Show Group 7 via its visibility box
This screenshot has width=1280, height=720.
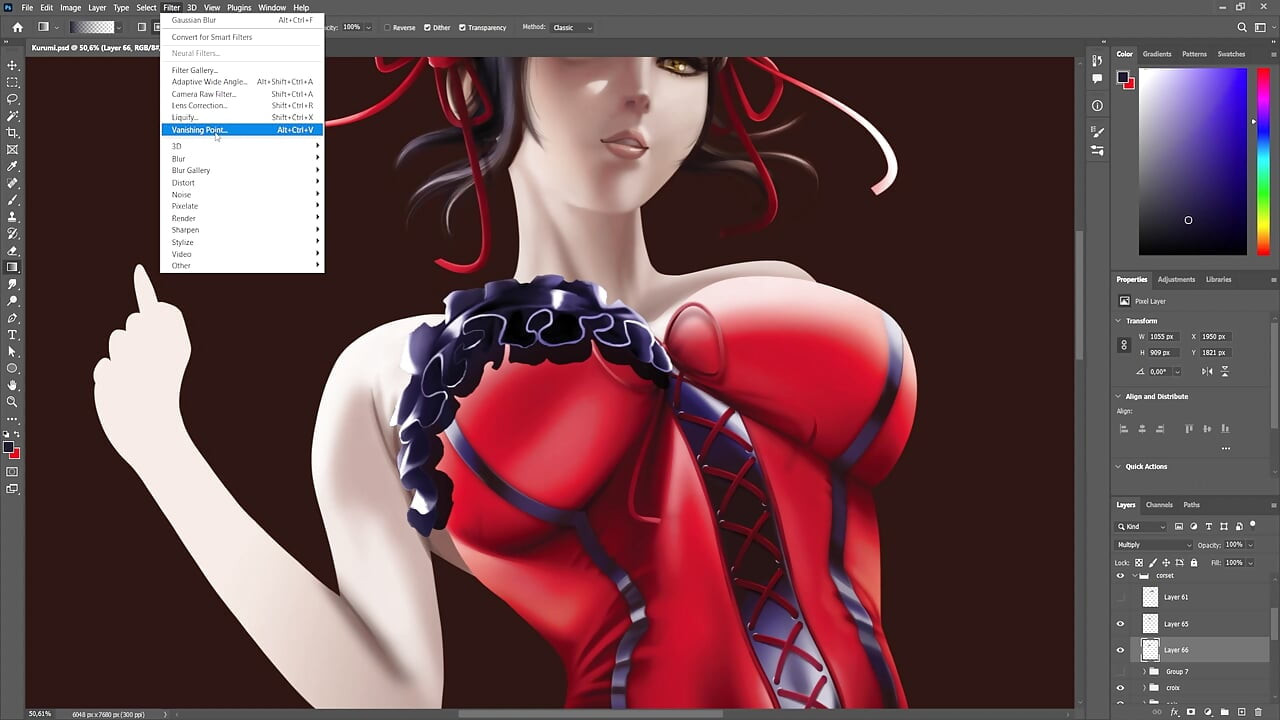[1120, 672]
